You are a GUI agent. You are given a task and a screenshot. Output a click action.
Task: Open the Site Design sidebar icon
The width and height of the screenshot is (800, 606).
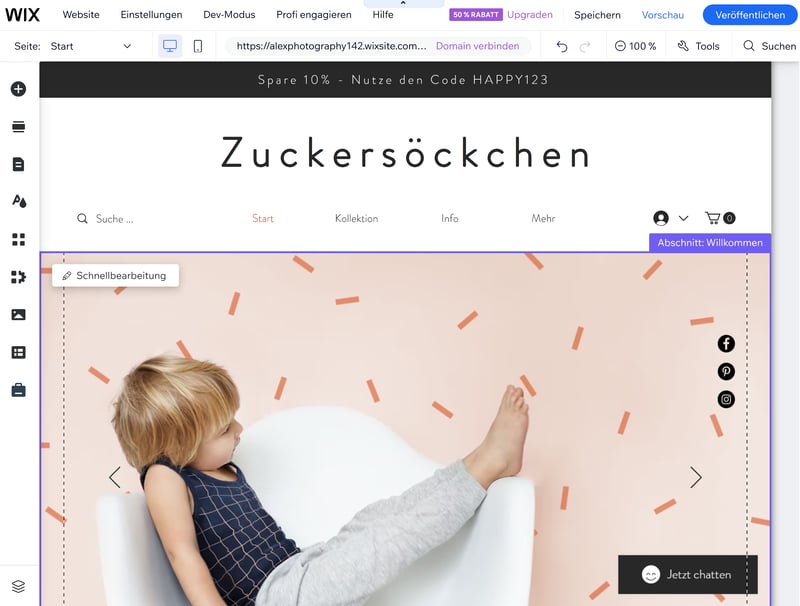point(19,201)
